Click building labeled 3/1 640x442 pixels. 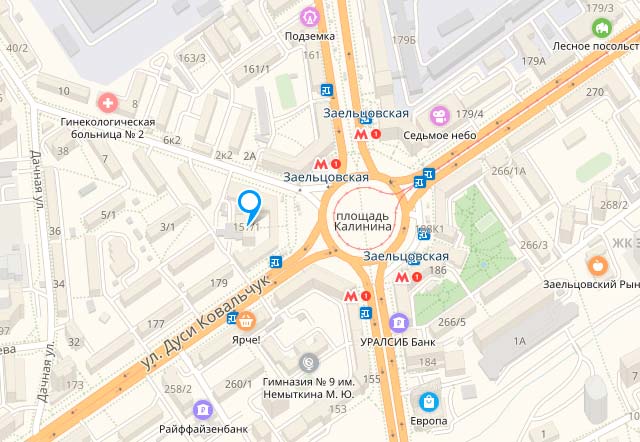[x=167, y=227]
